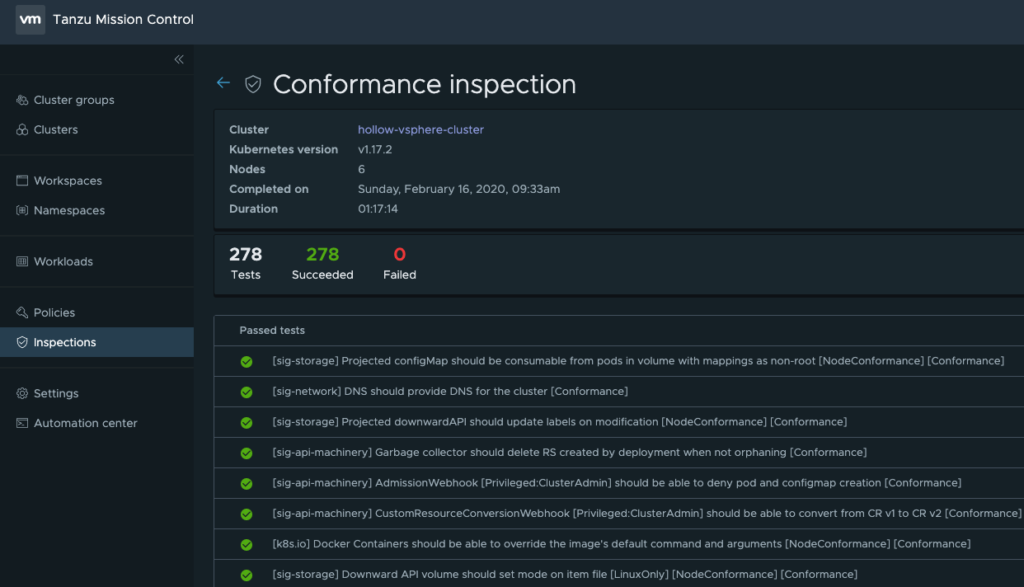Click the green check for DNS test row
Image resolution: width=1024 pixels, height=587 pixels.
[x=246, y=392]
